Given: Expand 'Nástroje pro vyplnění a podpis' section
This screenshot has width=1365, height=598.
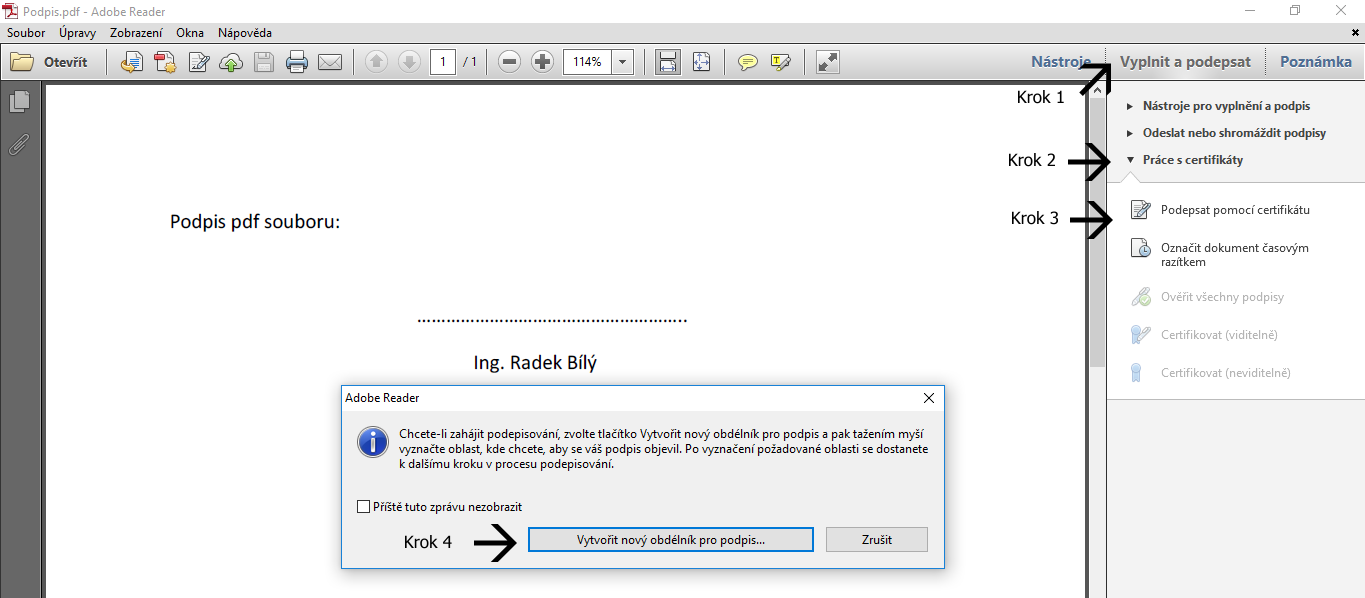Looking at the screenshot, I should pos(1226,106).
